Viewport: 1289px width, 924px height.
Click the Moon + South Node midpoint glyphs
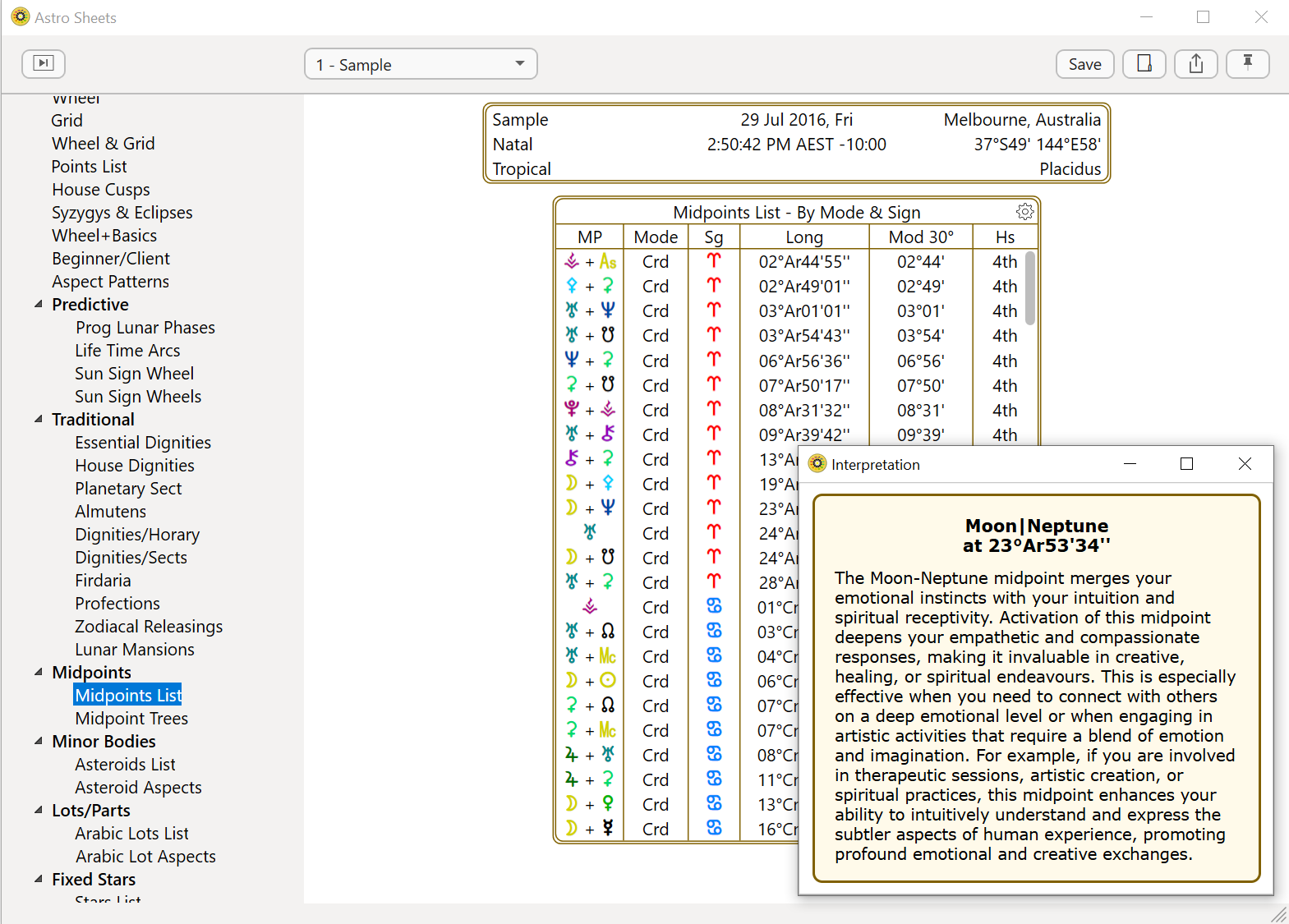(x=590, y=557)
